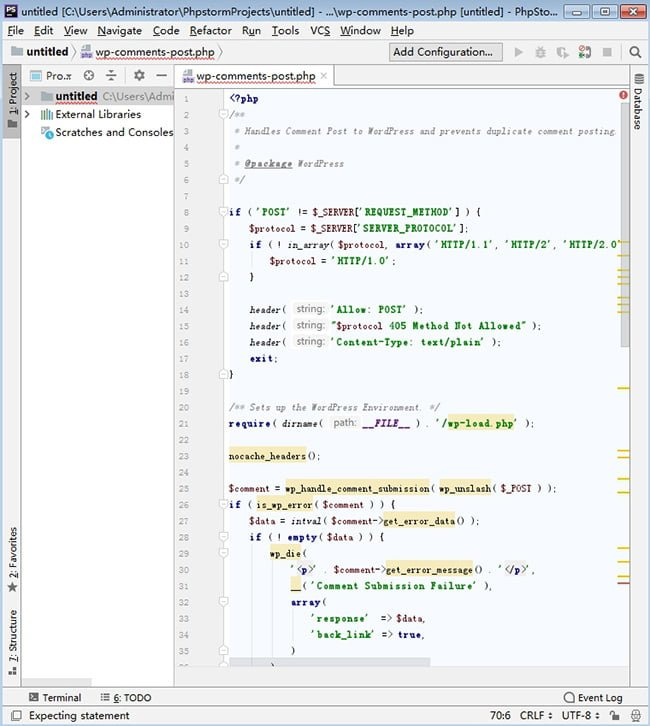Screen dimensions: 650x726
Task: Click the red error indicator in editor
Action: 623,95
